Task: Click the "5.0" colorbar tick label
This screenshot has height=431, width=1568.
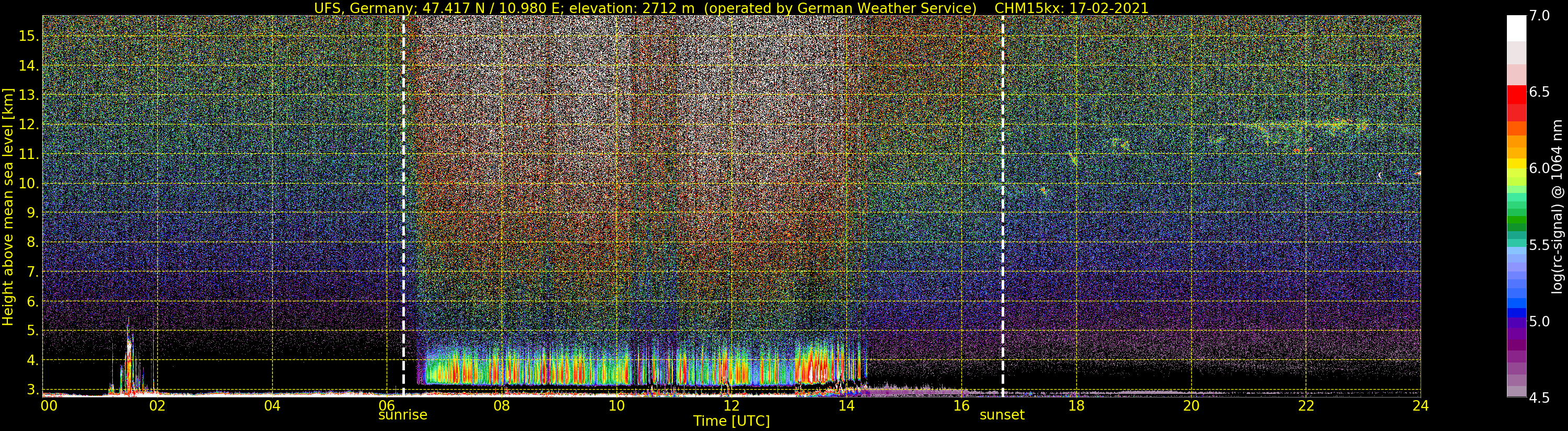Action: coord(1539,321)
